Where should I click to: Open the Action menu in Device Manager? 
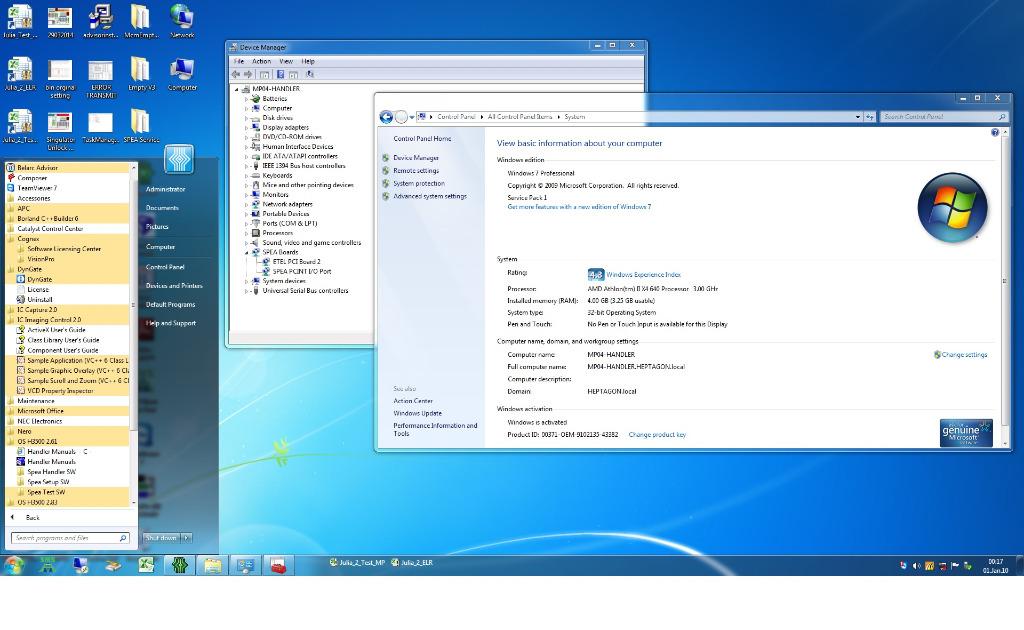(x=261, y=61)
